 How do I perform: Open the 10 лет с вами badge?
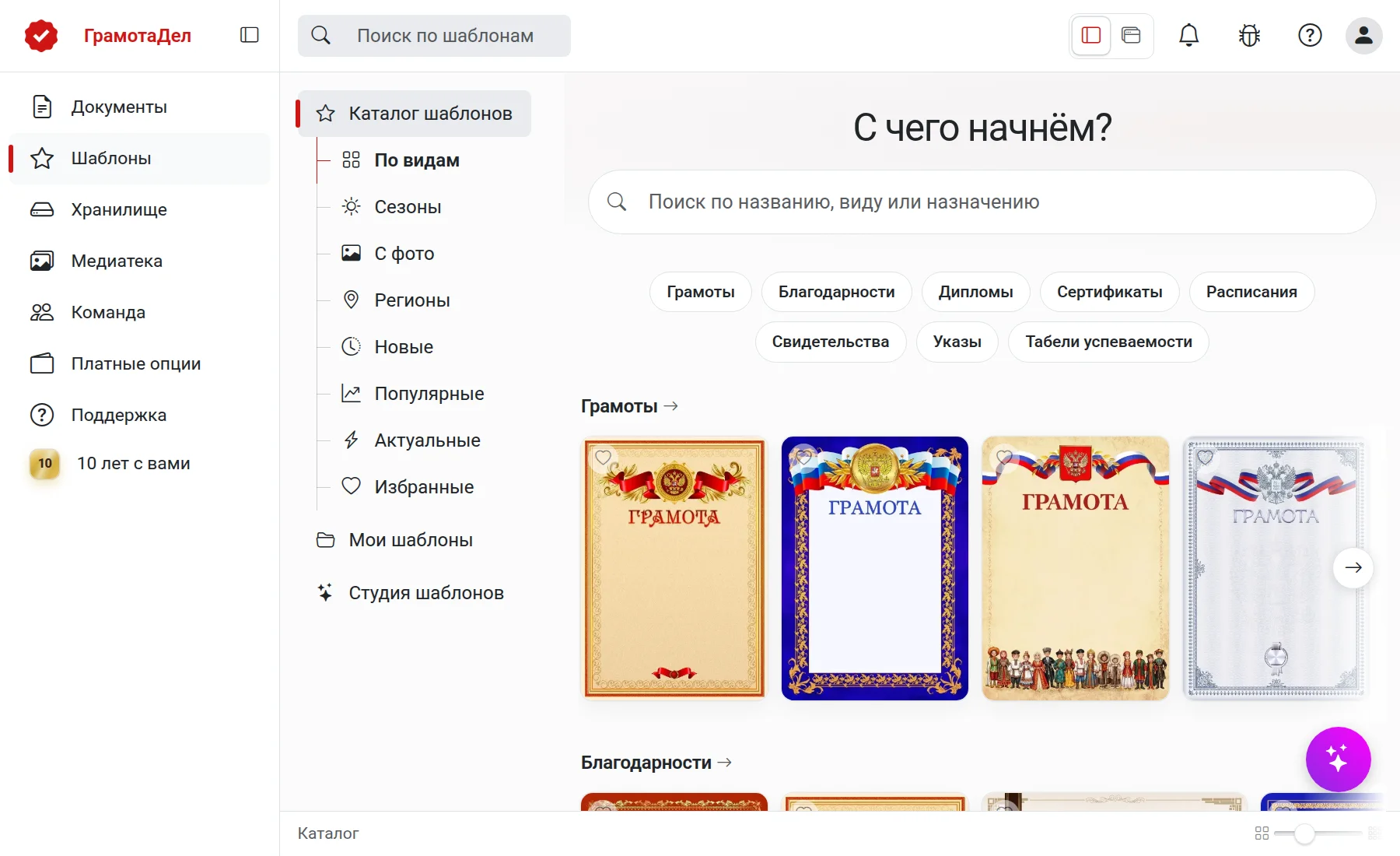tap(45, 464)
